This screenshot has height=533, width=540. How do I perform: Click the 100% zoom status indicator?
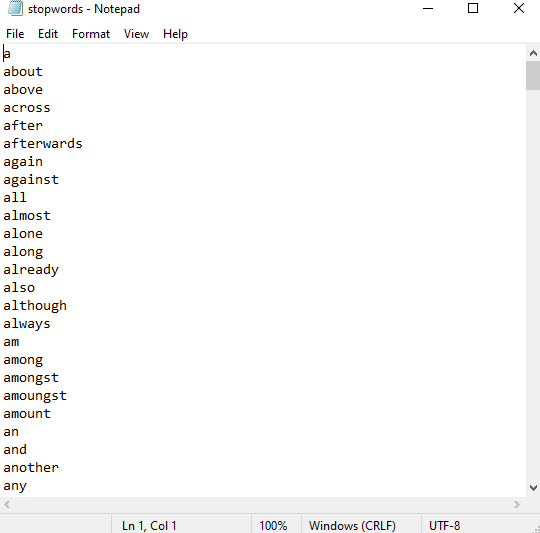[273, 525]
